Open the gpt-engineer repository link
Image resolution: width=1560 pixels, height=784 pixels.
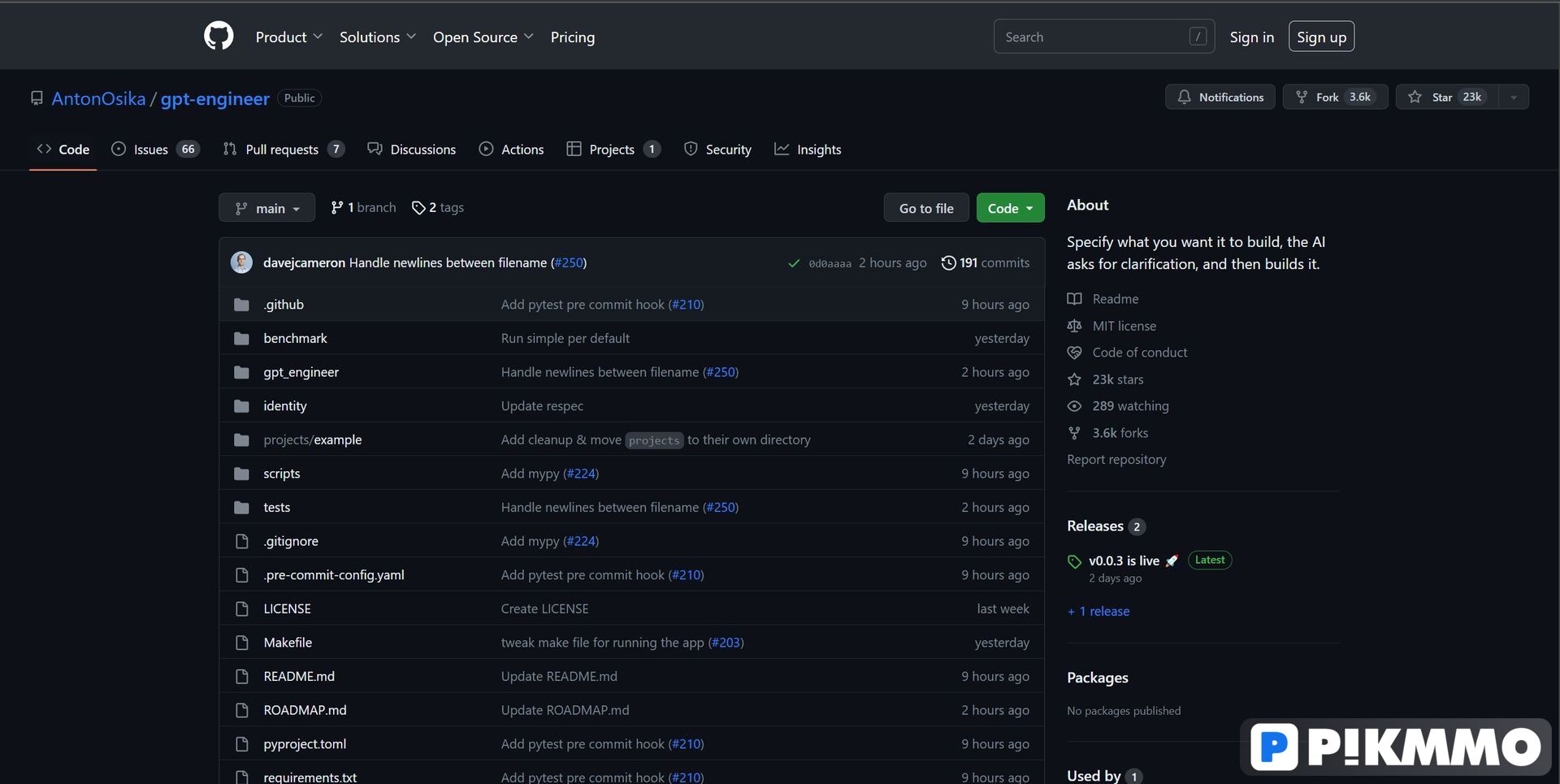[x=215, y=98]
